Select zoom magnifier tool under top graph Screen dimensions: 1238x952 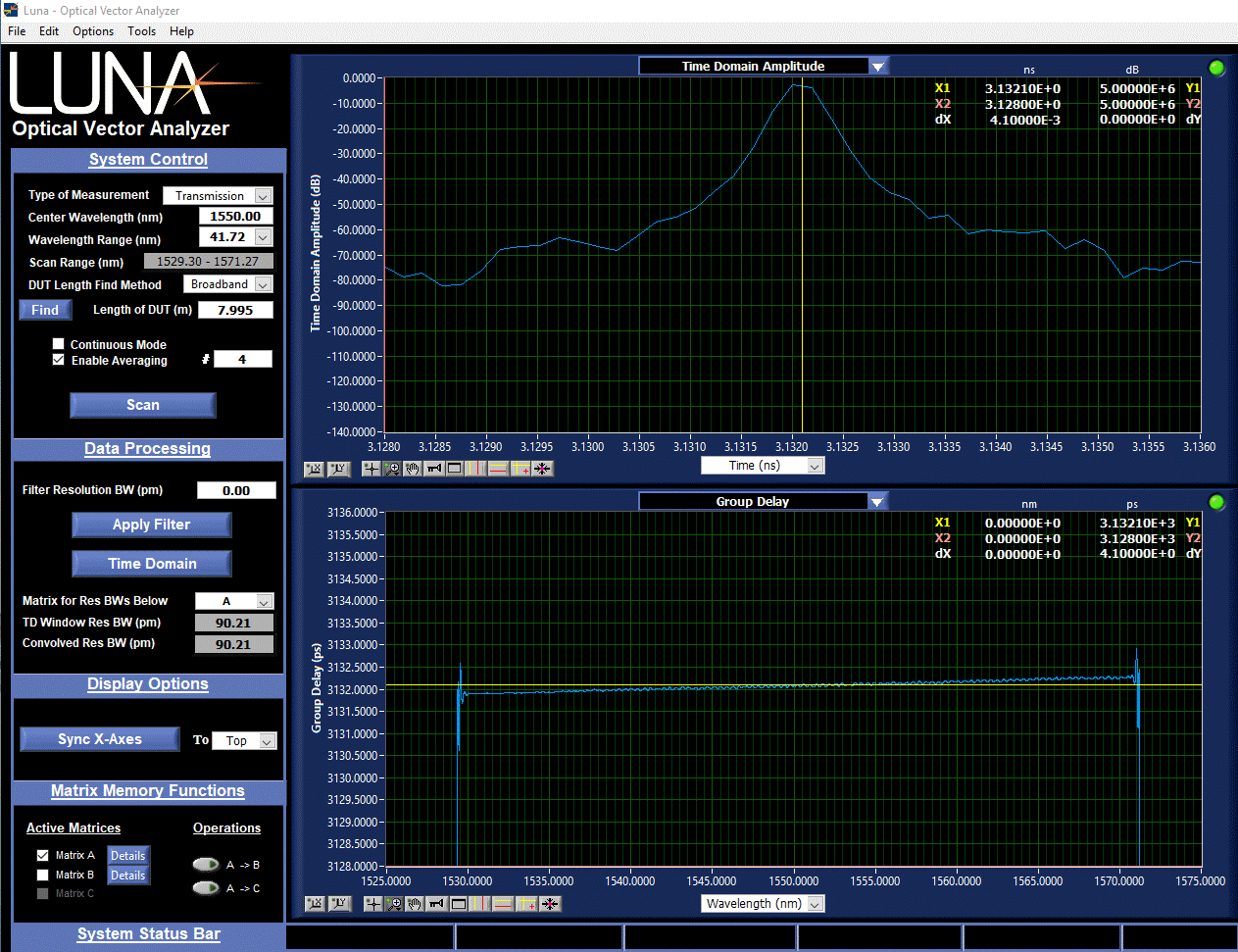tap(392, 469)
